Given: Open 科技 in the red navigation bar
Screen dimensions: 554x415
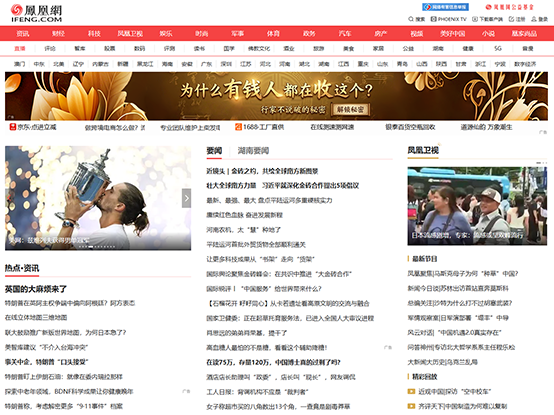Looking at the screenshot, I should (x=94, y=34).
